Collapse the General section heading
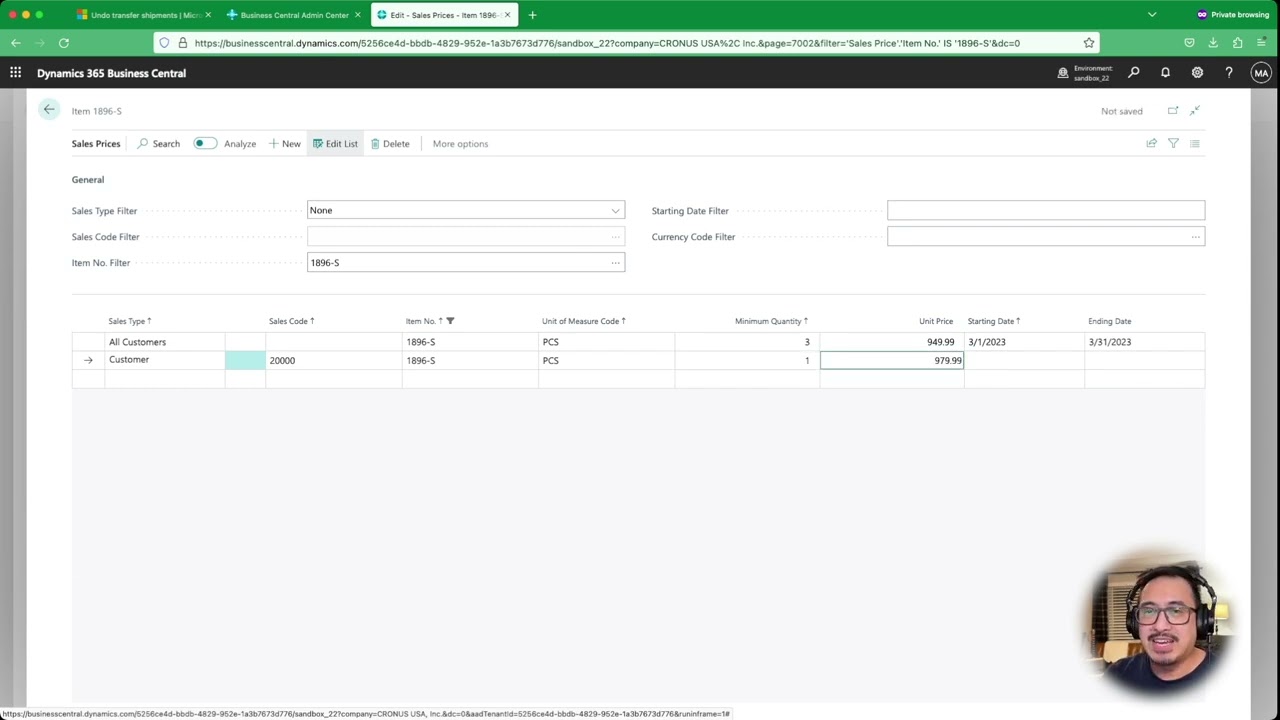Viewport: 1280px width, 720px height. pyautogui.click(x=88, y=180)
